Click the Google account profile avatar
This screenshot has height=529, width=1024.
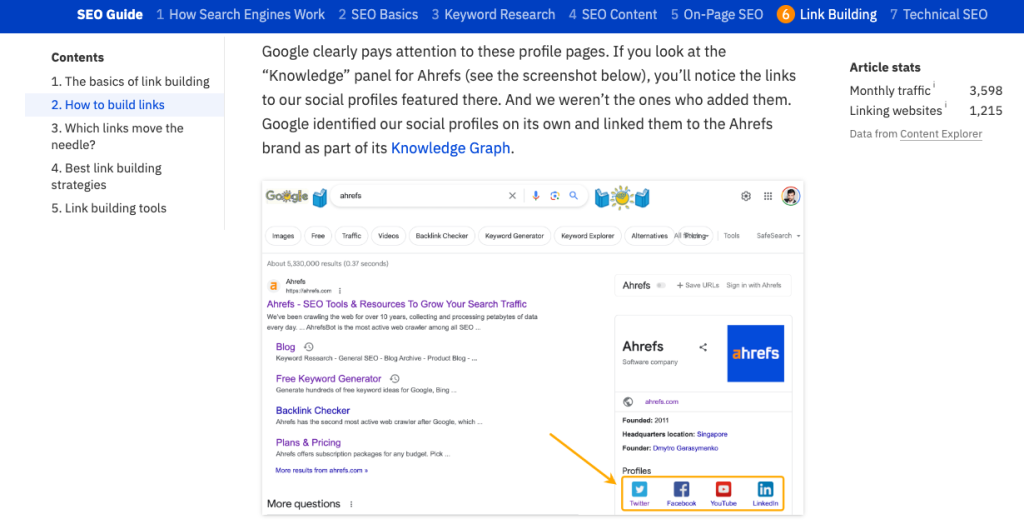click(791, 196)
